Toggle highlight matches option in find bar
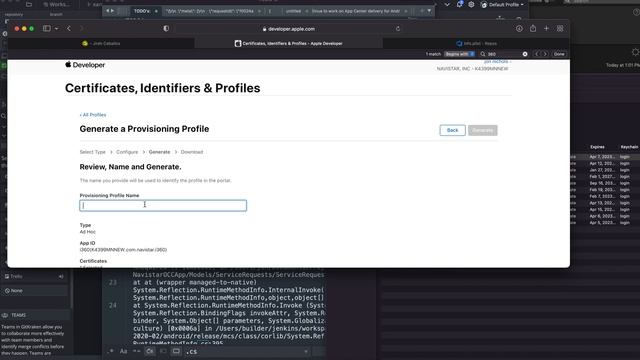This screenshot has height=360, width=640. click(x=176, y=351)
